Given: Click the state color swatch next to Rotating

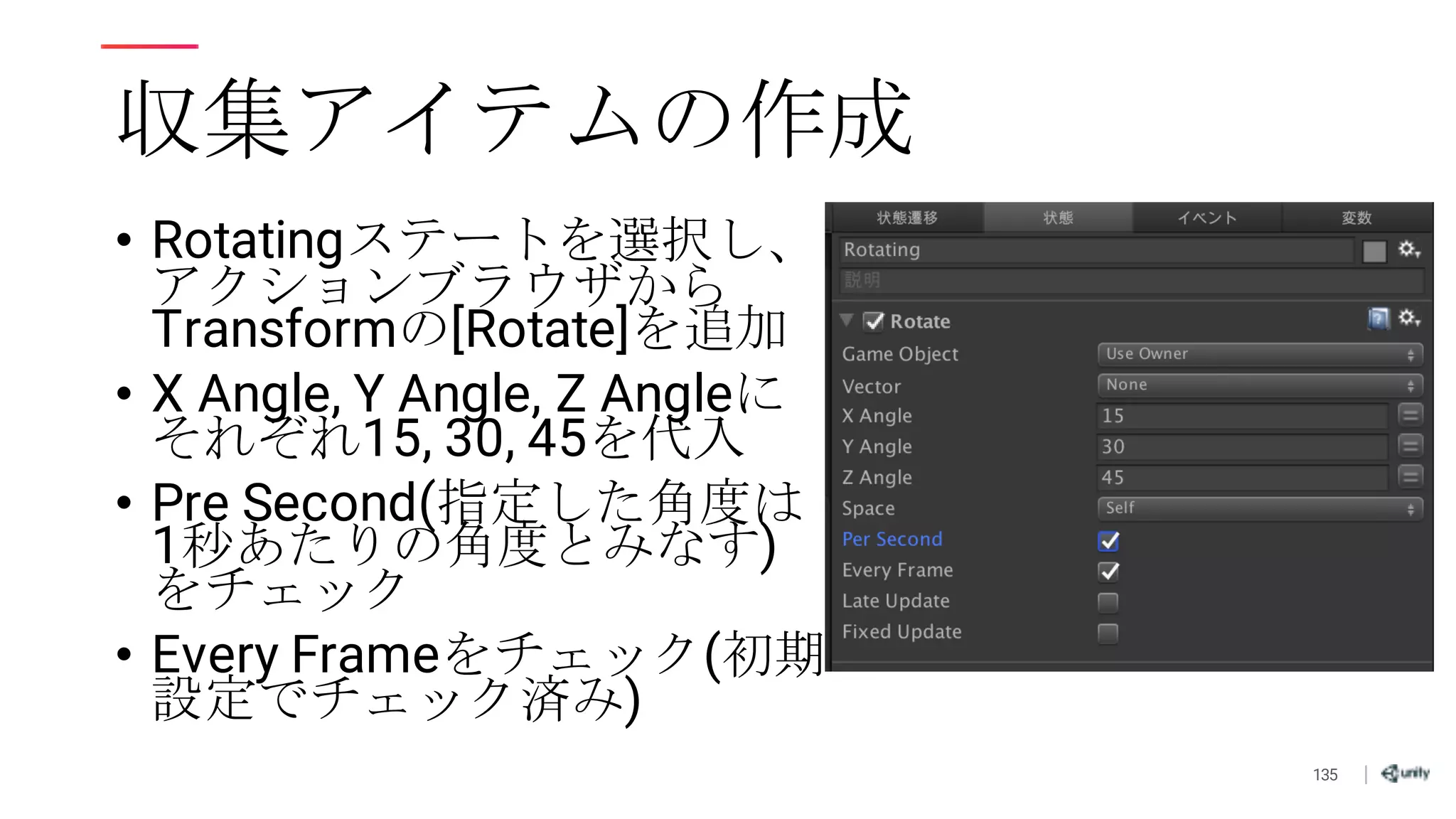Looking at the screenshot, I should [x=1374, y=251].
